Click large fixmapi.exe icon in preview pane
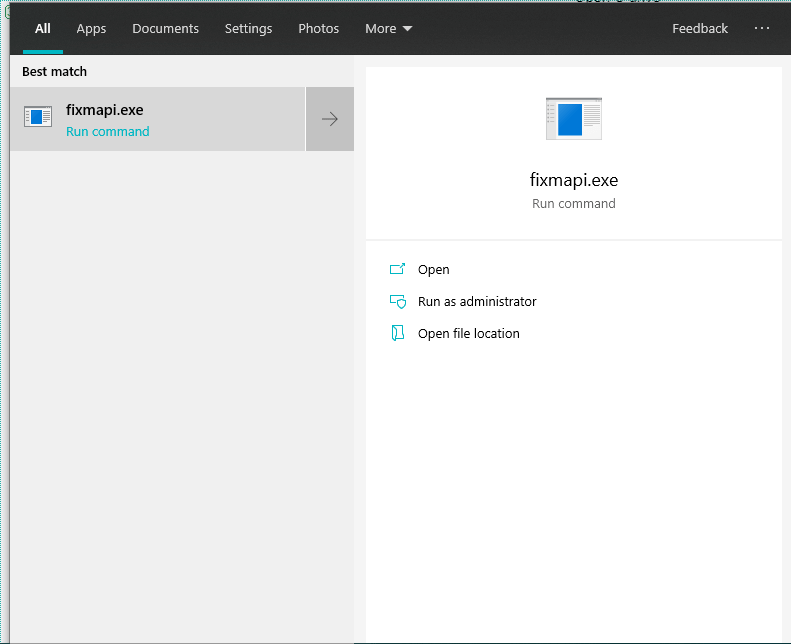The height and width of the screenshot is (644, 791). (574, 119)
